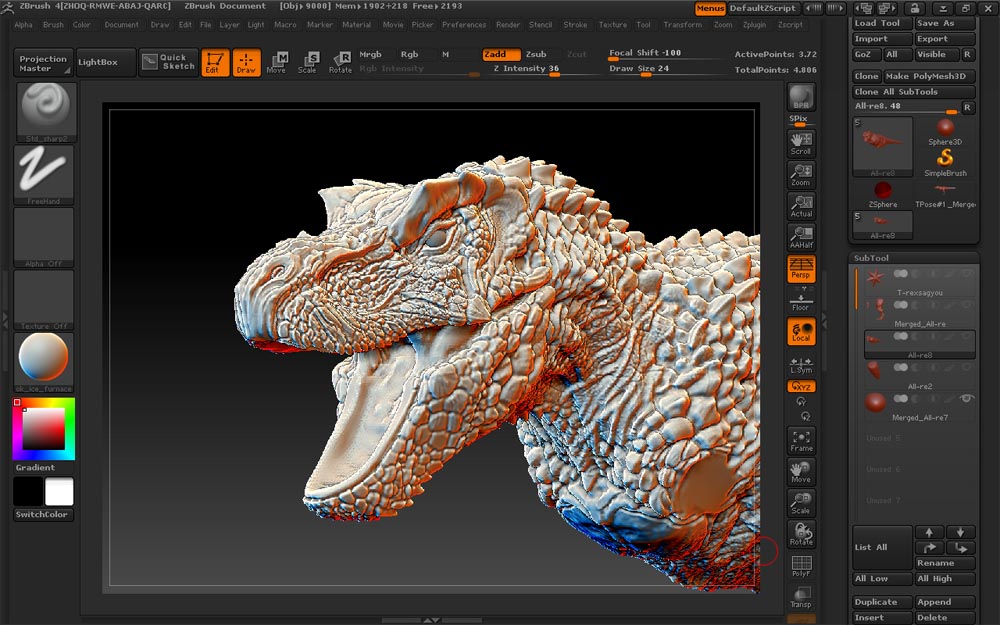The width and height of the screenshot is (1000, 625).
Task: Select the Scroll canvas tool
Action: click(801, 143)
